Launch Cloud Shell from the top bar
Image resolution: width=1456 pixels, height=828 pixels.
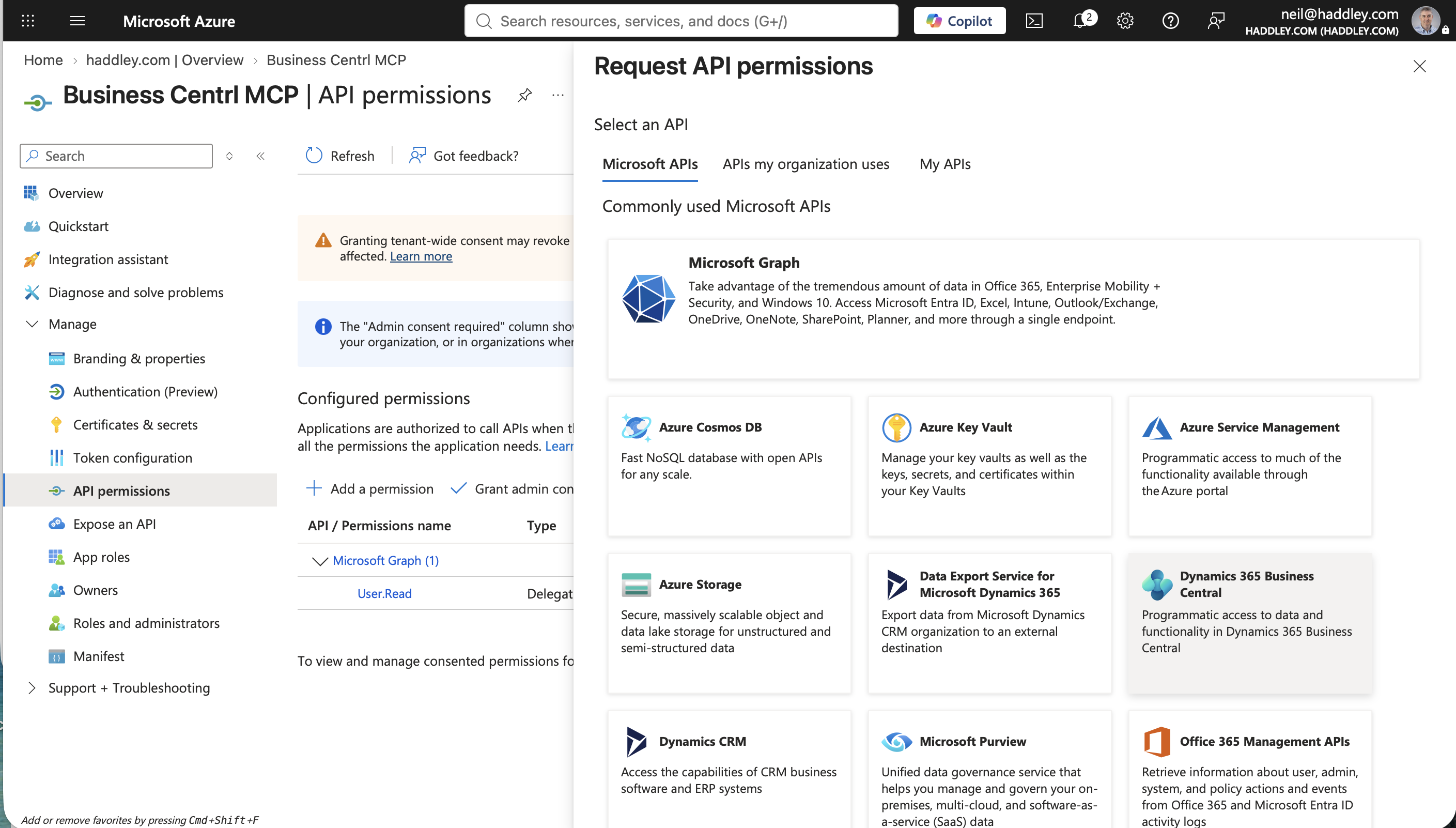[x=1034, y=21]
